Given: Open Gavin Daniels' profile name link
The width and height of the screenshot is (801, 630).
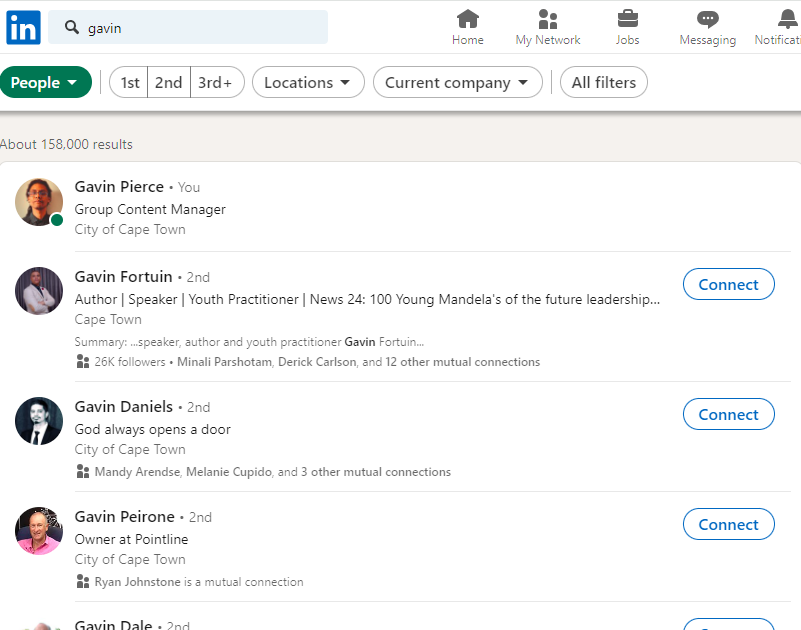Looking at the screenshot, I should (124, 407).
